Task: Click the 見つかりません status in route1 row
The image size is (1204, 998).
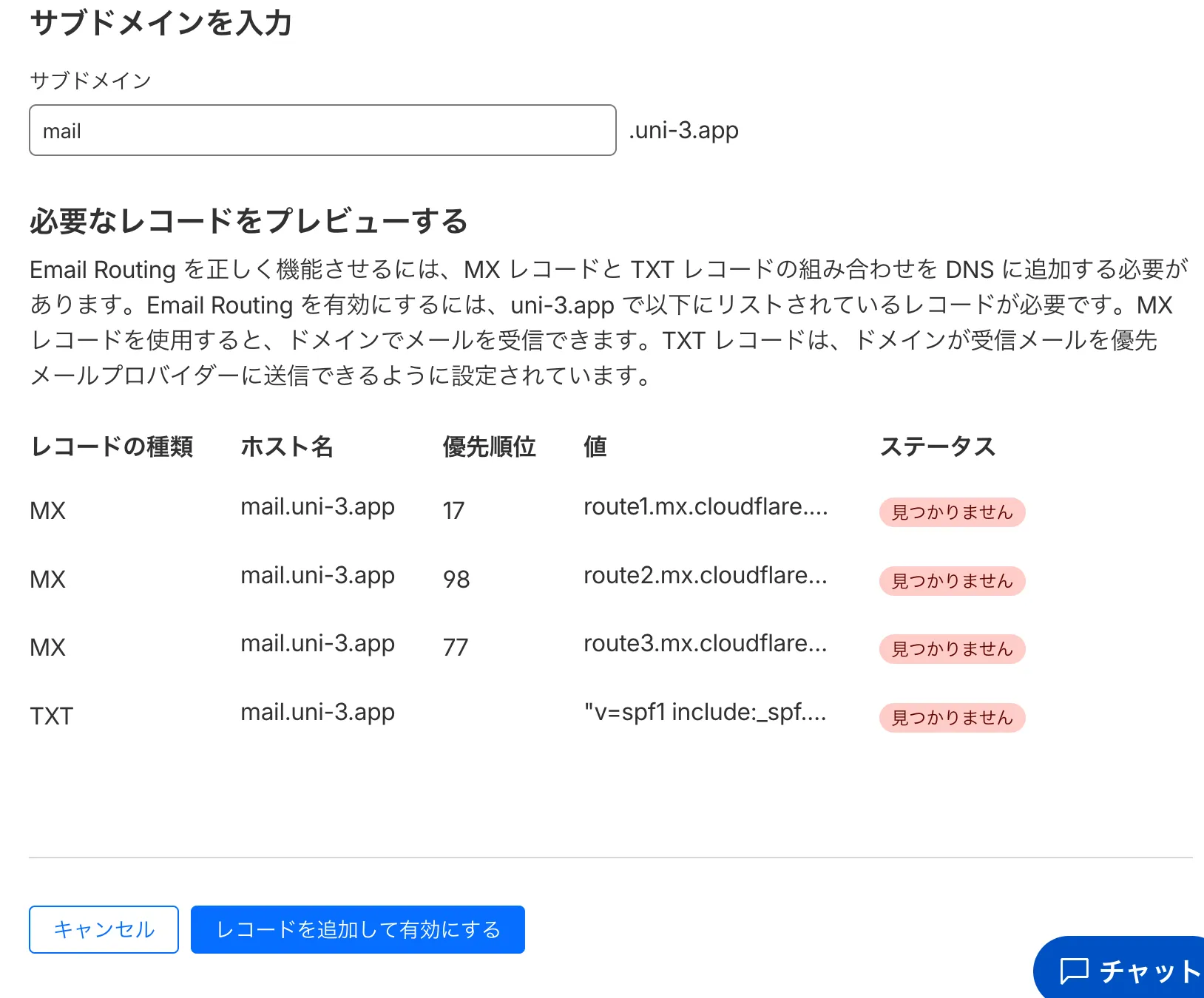Action: (x=952, y=512)
